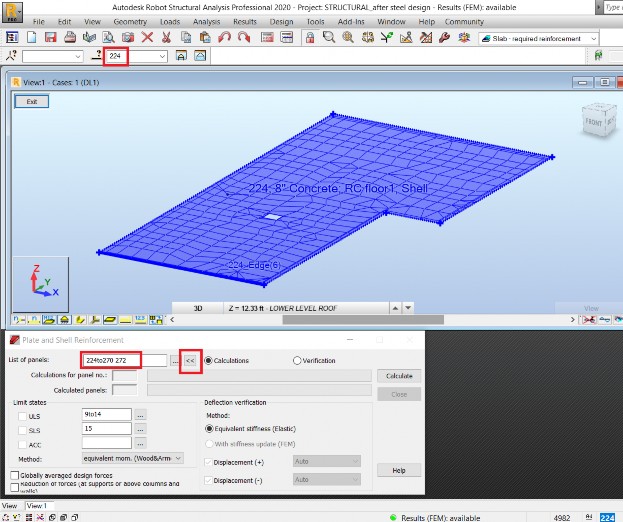Select the Calculations radio button
The height and width of the screenshot is (522, 623).
[x=209, y=360]
